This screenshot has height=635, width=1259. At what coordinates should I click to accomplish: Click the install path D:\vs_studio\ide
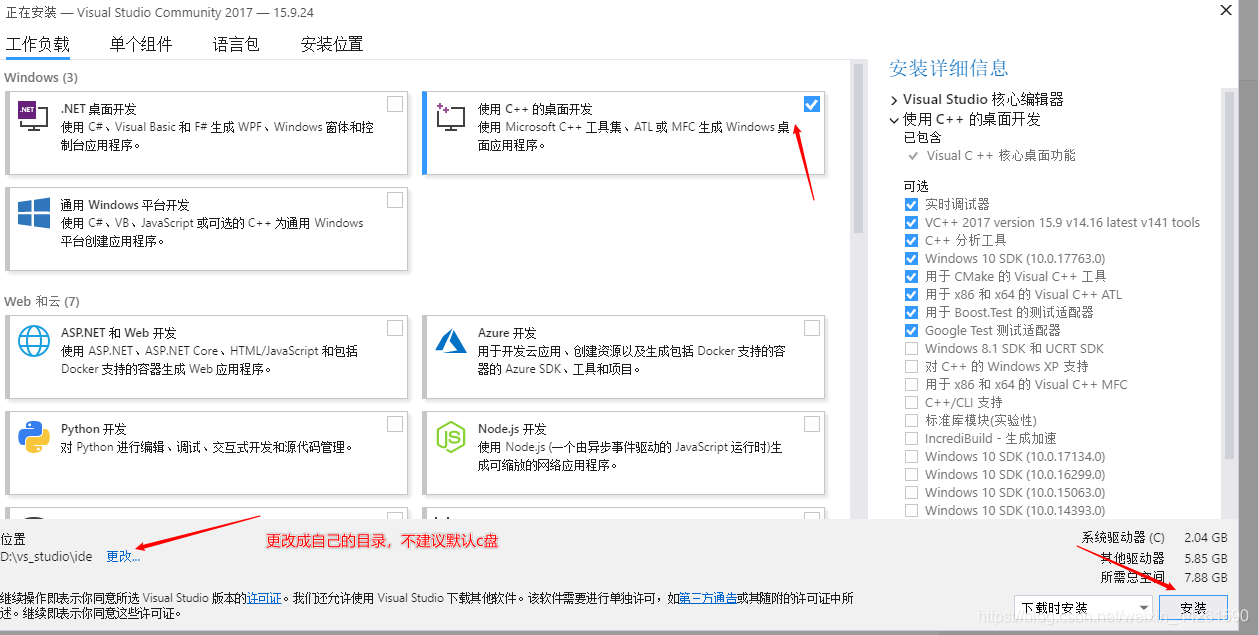(46, 556)
